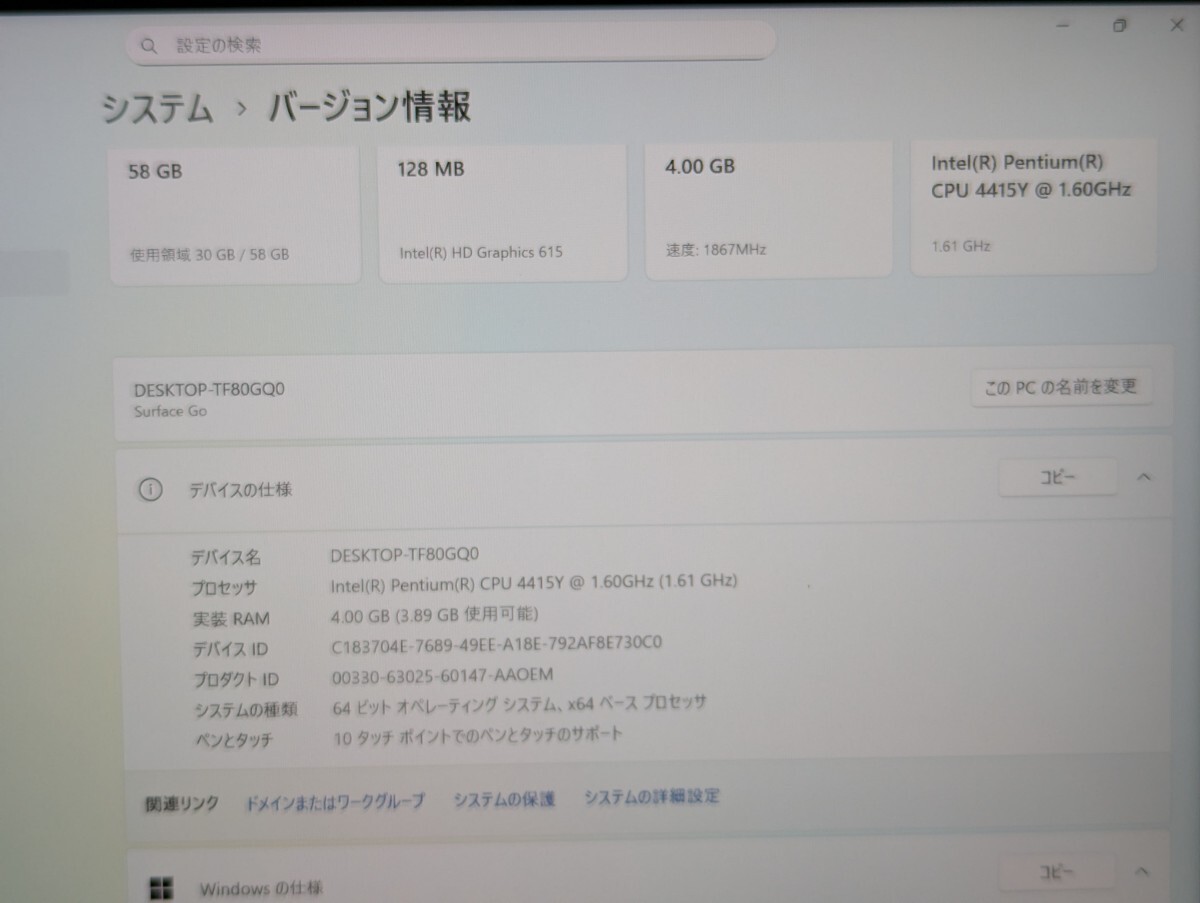Copy Windows specifications with コピー button
This screenshot has width=1200, height=903.
(1058, 872)
